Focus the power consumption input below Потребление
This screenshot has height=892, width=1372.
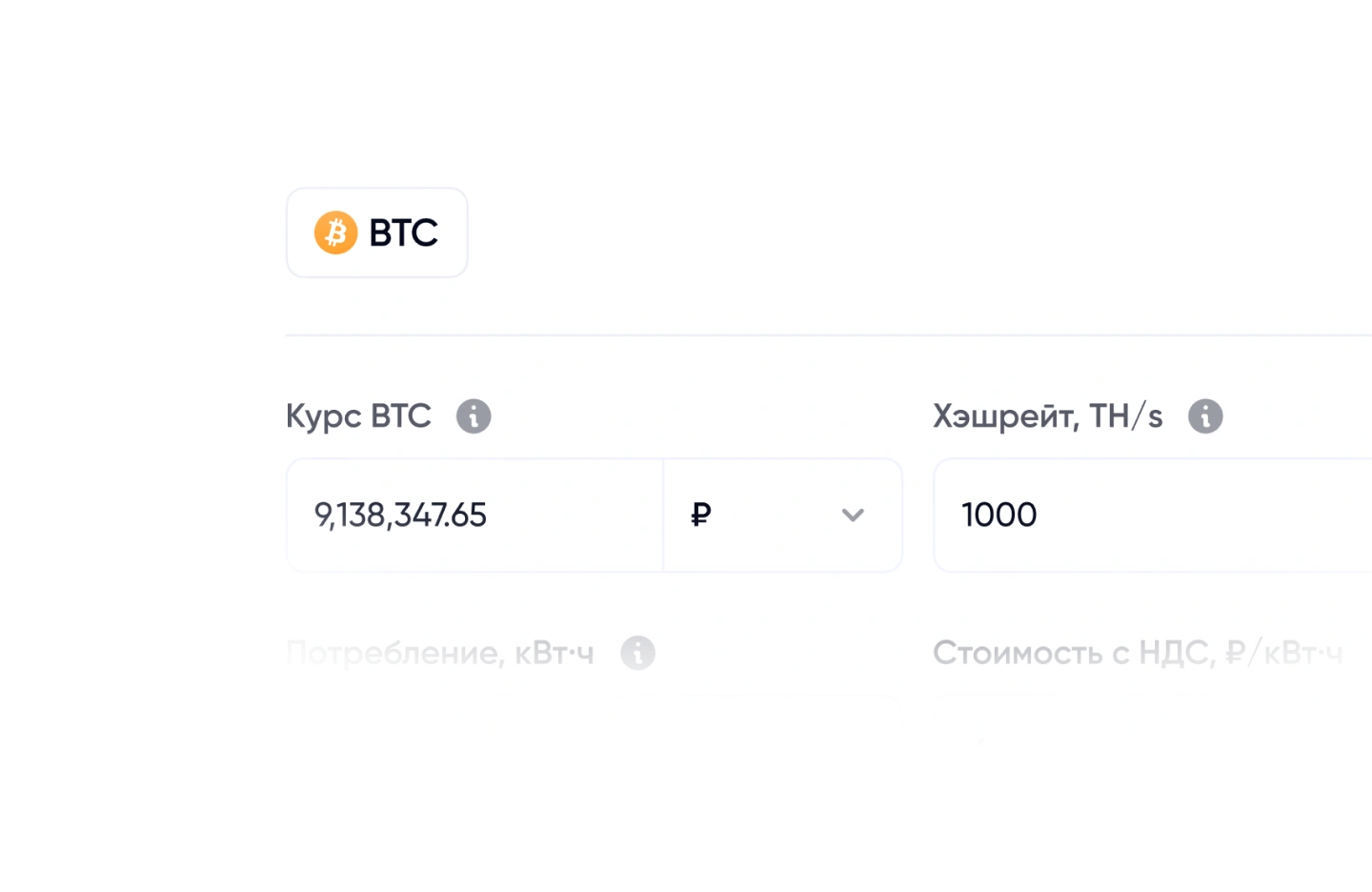pos(594,710)
